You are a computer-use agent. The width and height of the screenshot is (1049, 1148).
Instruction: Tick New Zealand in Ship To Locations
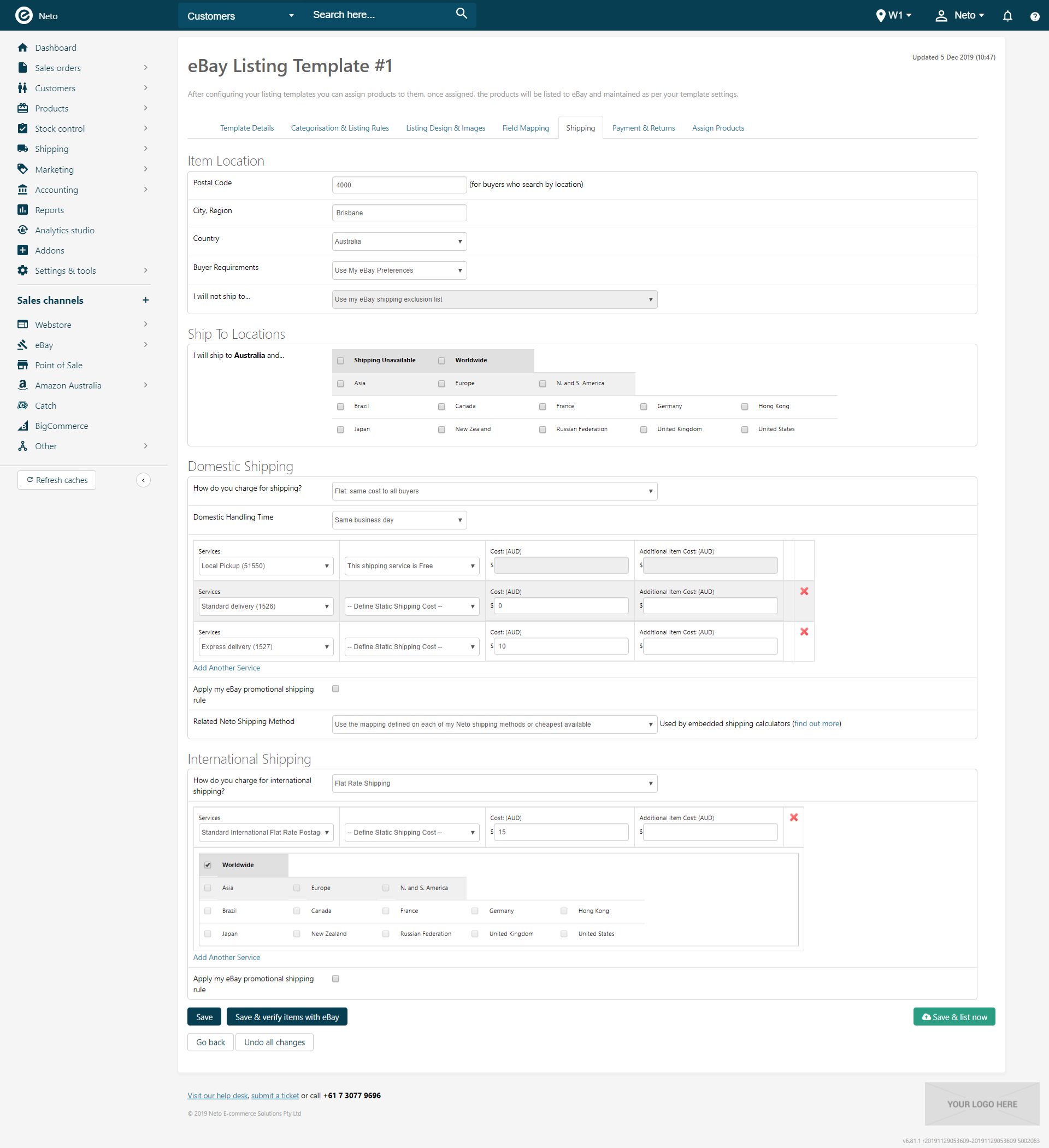tap(441, 429)
